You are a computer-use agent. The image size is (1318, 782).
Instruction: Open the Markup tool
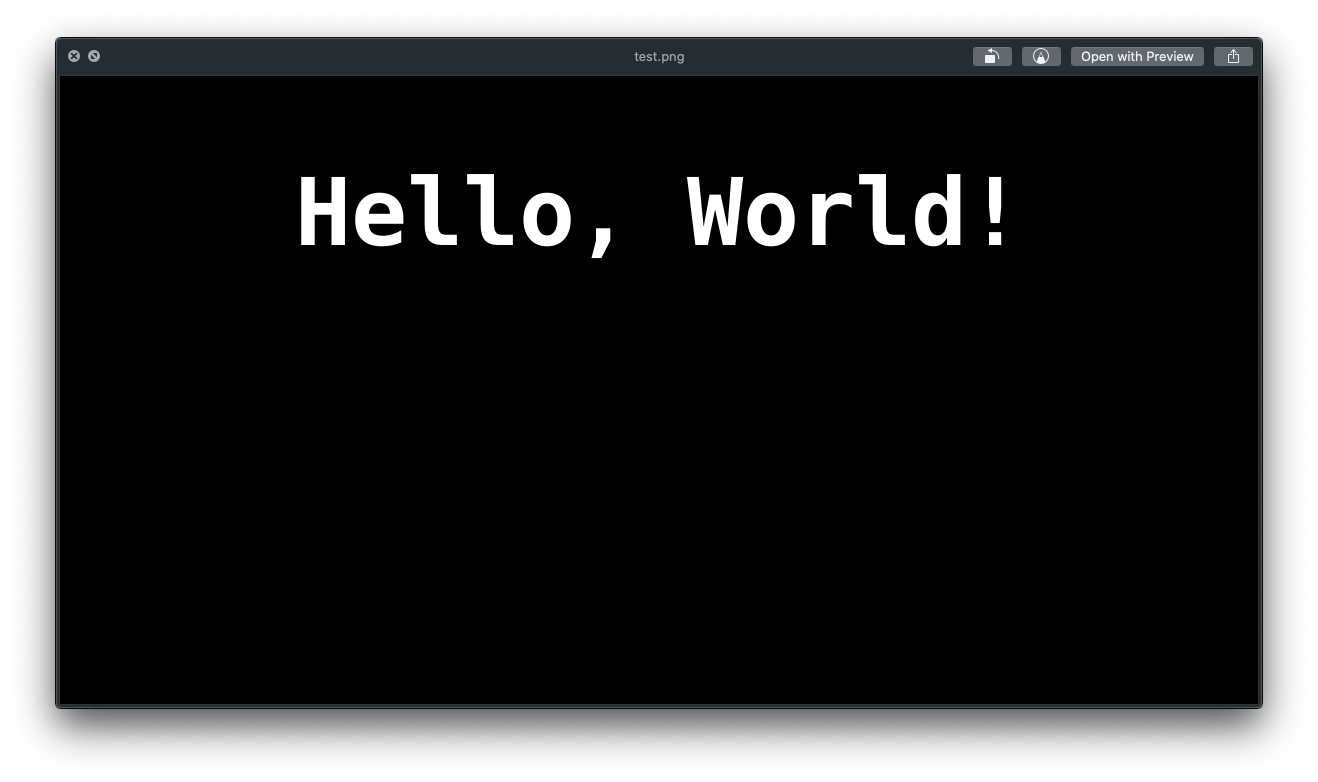1041,57
